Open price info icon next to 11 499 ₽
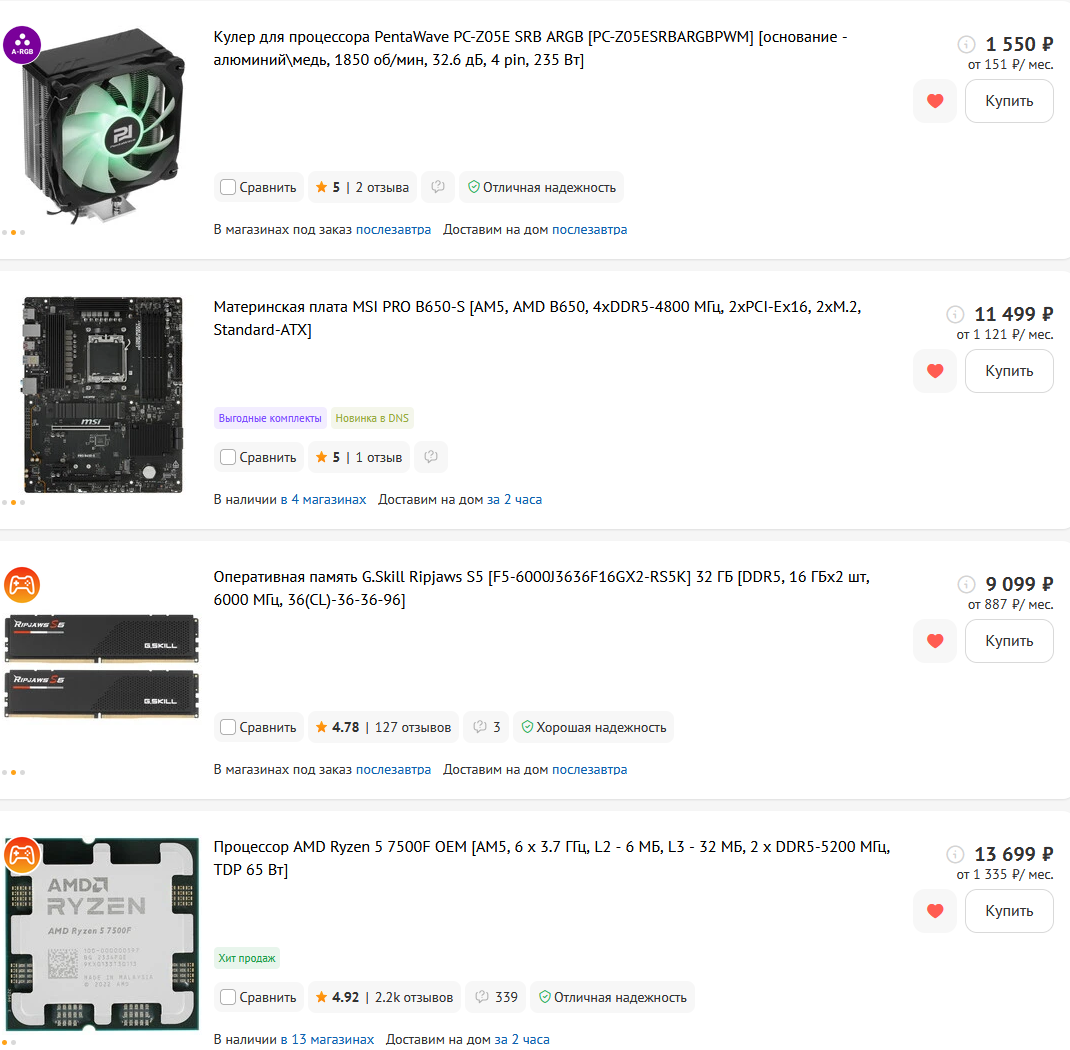The image size is (1070, 1050). [x=955, y=315]
